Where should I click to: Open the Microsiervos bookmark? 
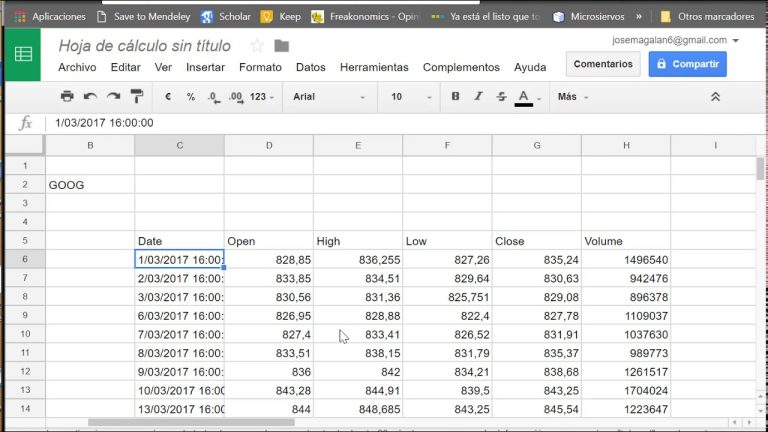[589, 17]
